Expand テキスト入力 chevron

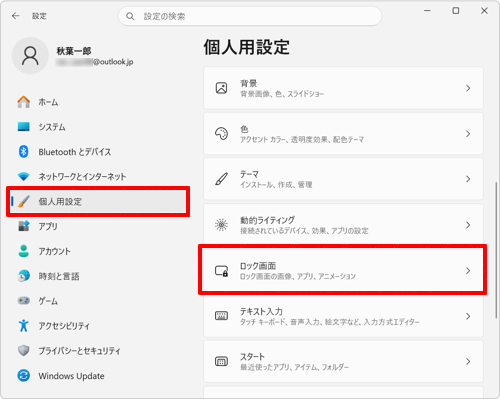[x=468, y=316]
